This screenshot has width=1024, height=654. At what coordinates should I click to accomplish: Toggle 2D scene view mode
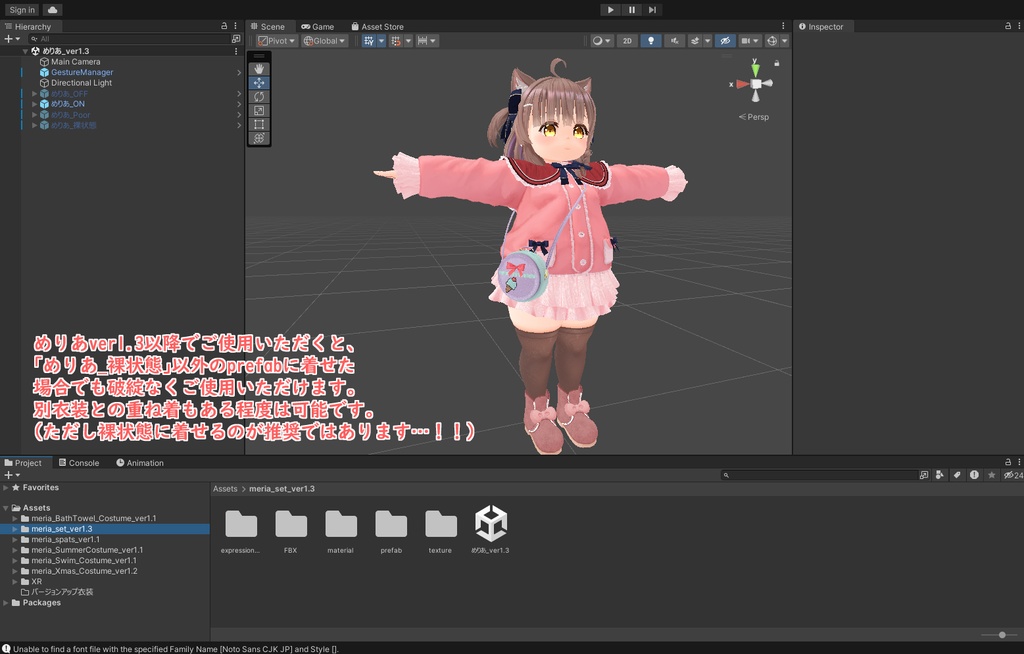point(627,40)
